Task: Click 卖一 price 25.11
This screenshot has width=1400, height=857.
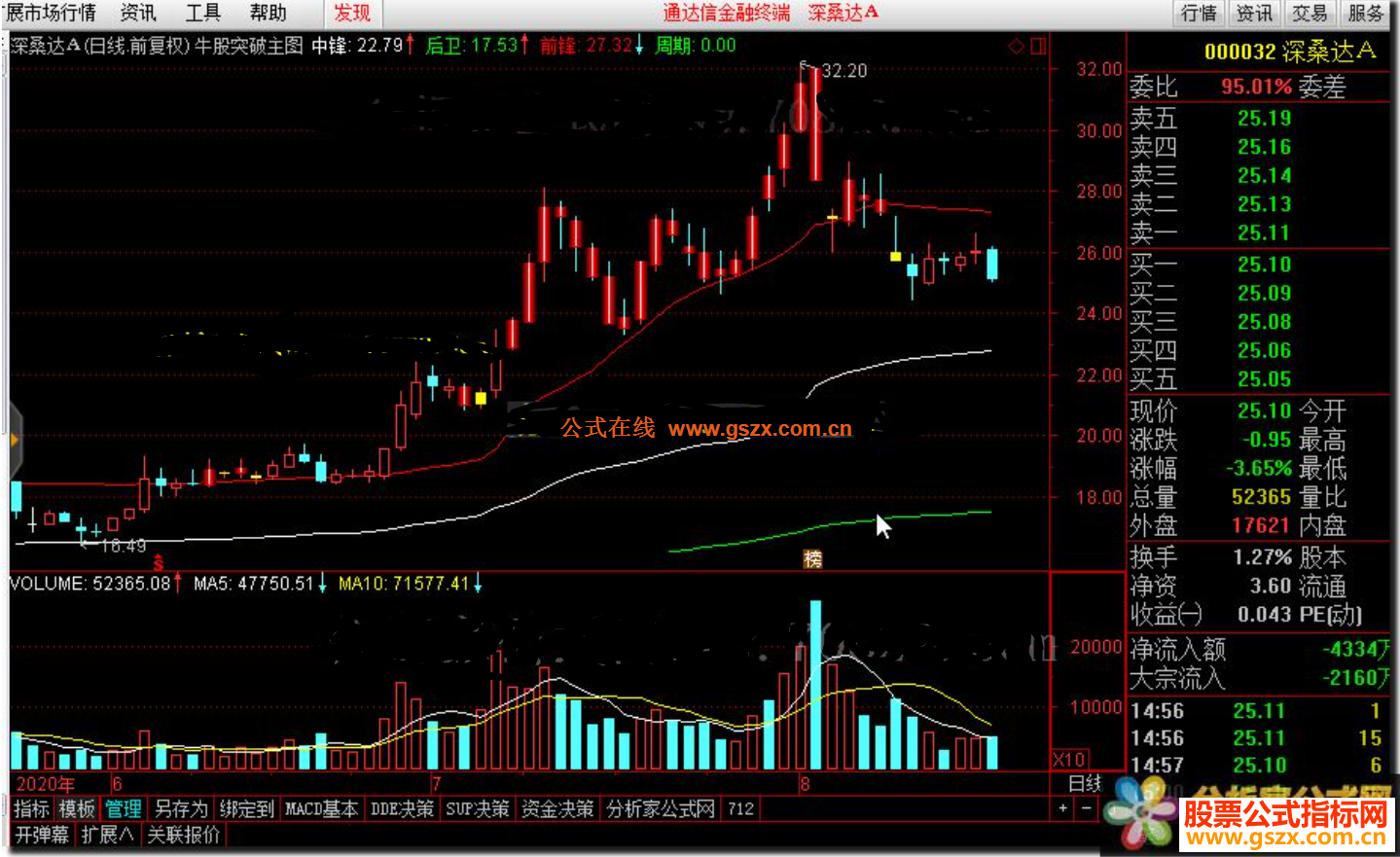Action: tap(1264, 233)
